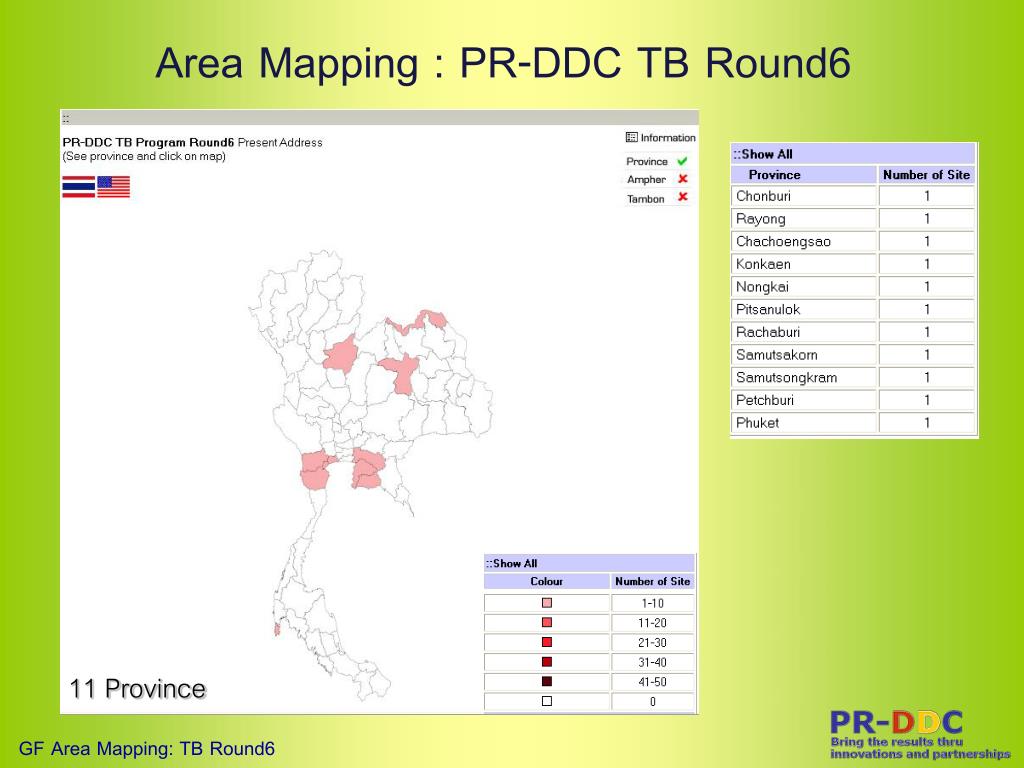Select the white 0 colour swatch
The image size is (1024, 768).
point(547,701)
